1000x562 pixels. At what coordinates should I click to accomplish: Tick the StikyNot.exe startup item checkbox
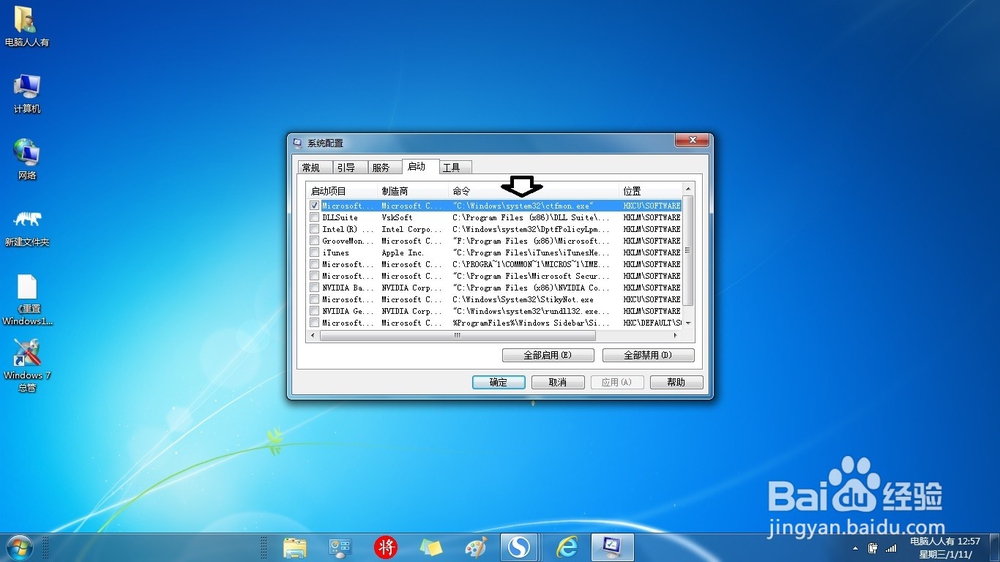(x=314, y=299)
